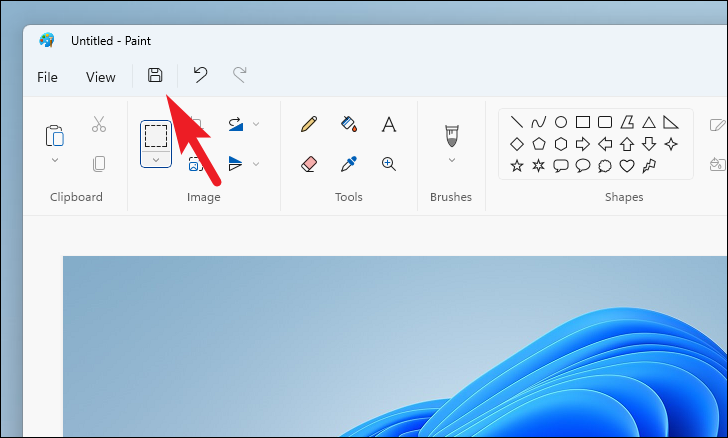Open the File menu

[x=47, y=77]
